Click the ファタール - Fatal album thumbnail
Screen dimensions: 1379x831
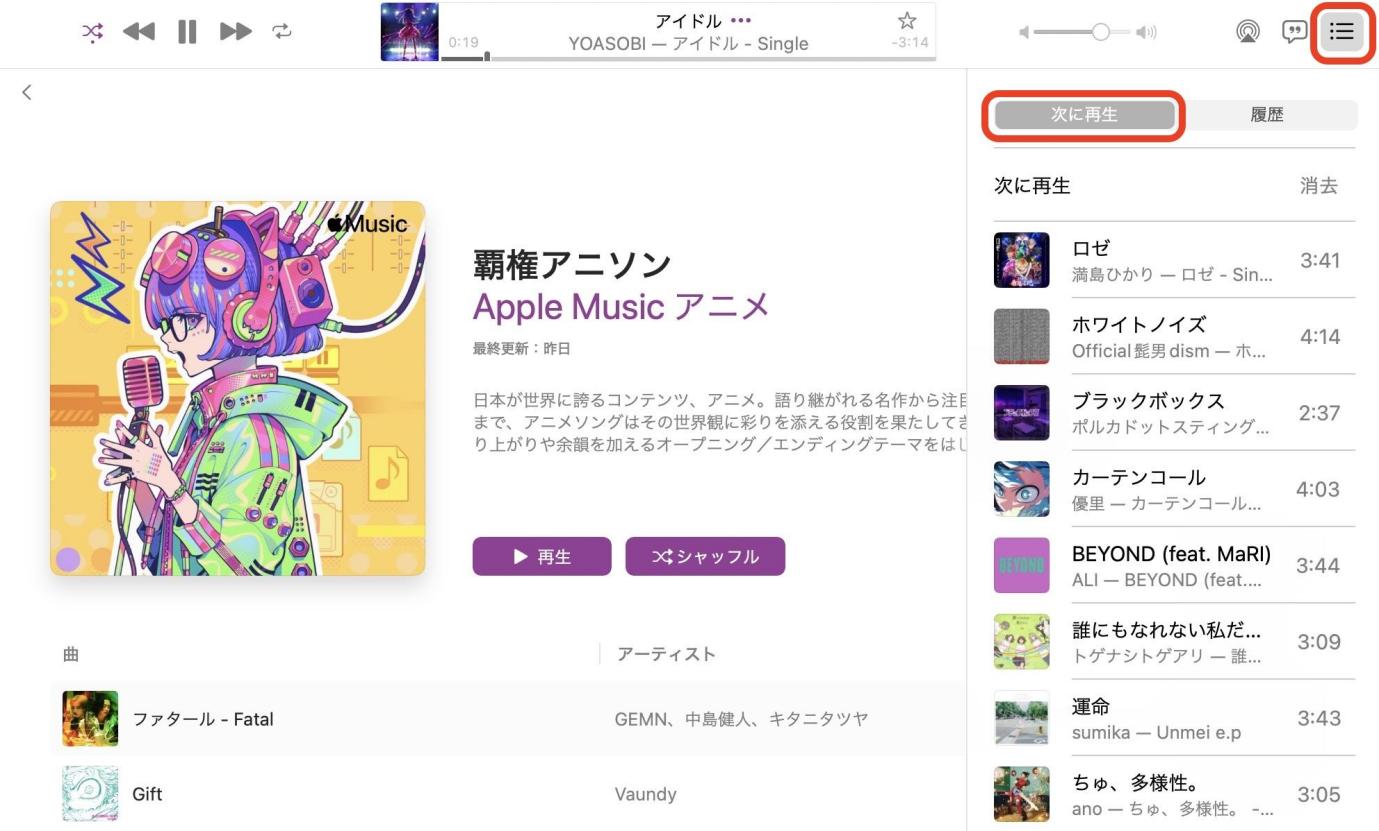click(90, 719)
